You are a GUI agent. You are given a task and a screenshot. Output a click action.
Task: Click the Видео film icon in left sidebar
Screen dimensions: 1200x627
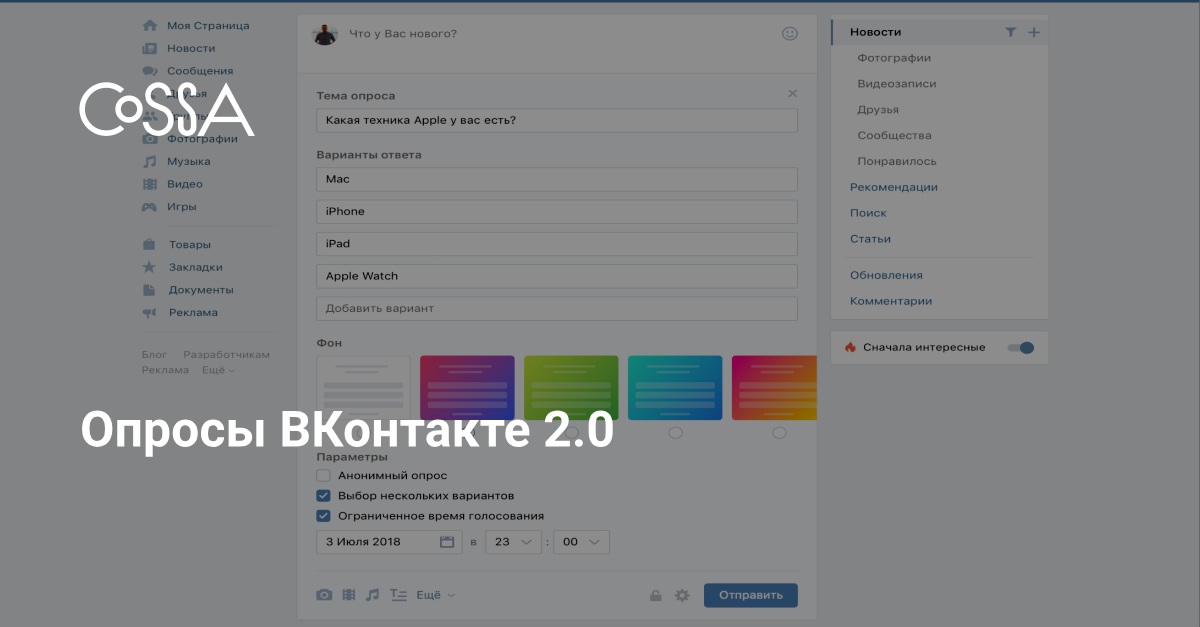pyautogui.click(x=150, y=184)
